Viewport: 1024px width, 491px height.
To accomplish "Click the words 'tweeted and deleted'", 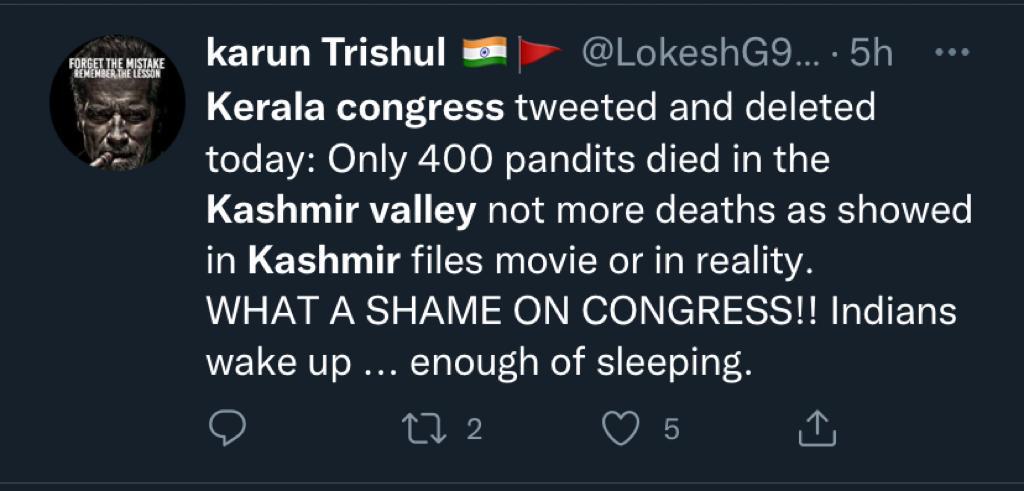I will tap(695, 107).
